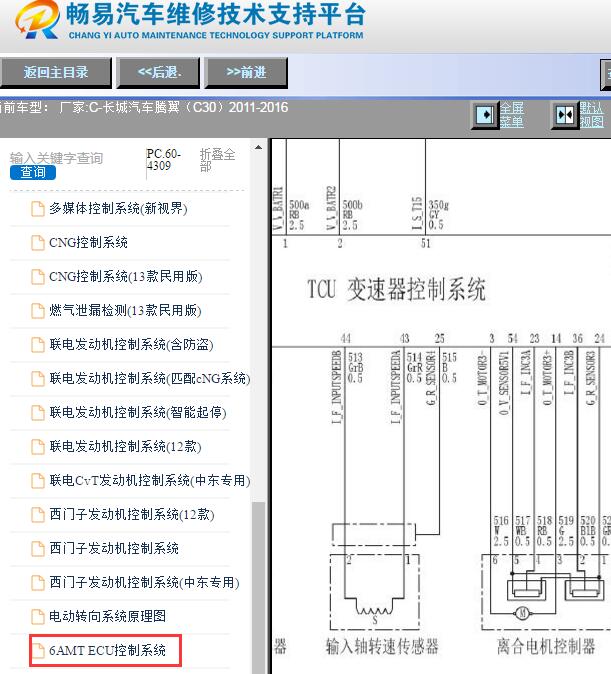
Task: Click the tree panel scrollbar thumb
Action: coord(258,587)
